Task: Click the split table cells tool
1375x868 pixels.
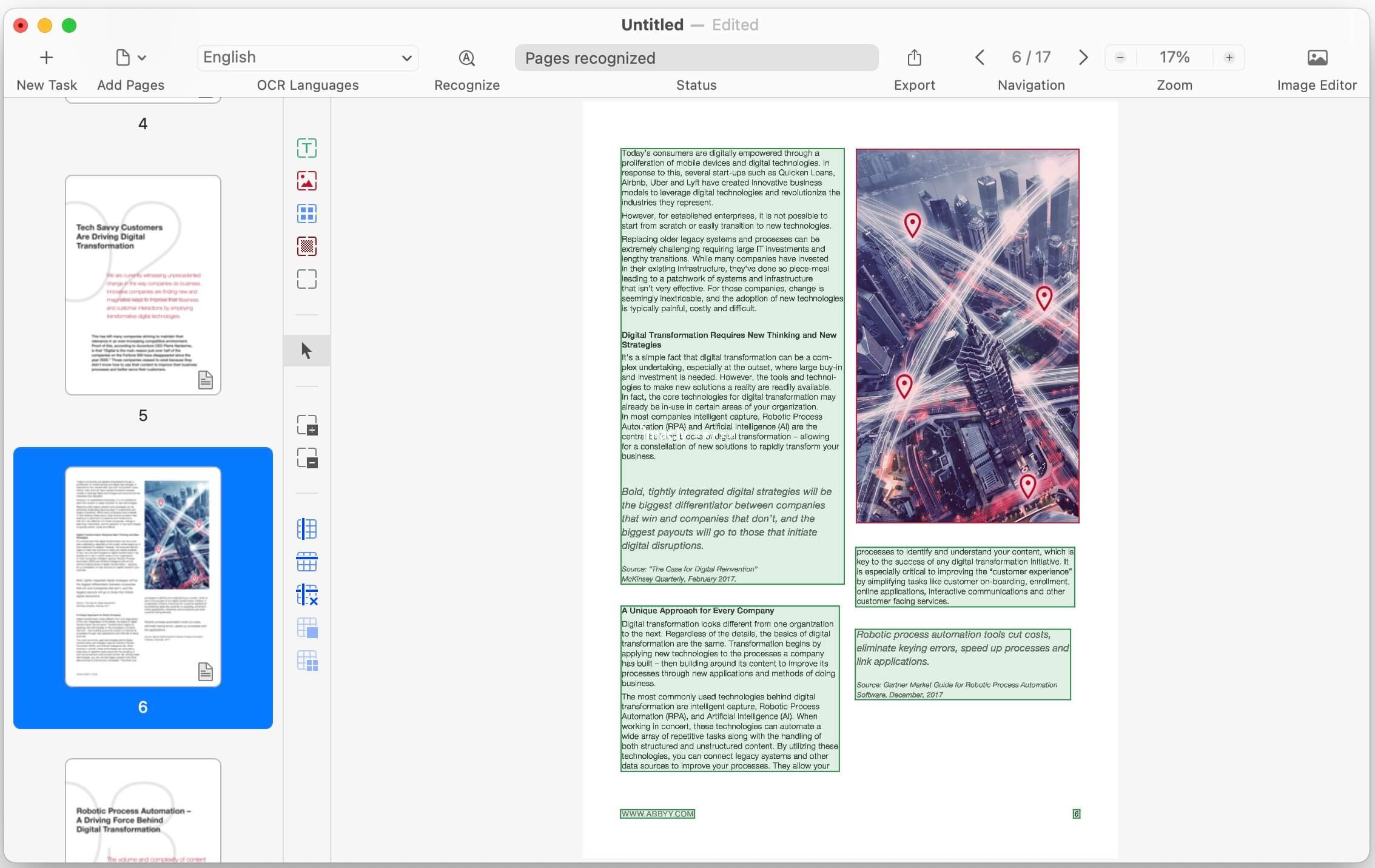Action: pyautogui.click(x=307, y=661)
